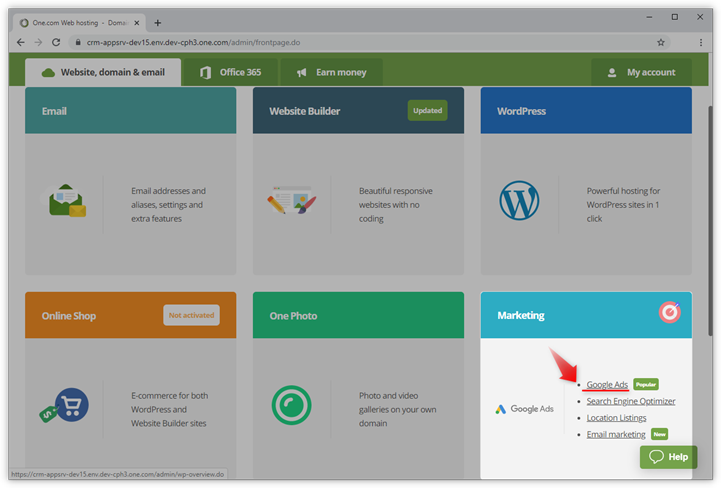Open Chrome three-dot menu
721x488 pixels.
tap(701, 42)
